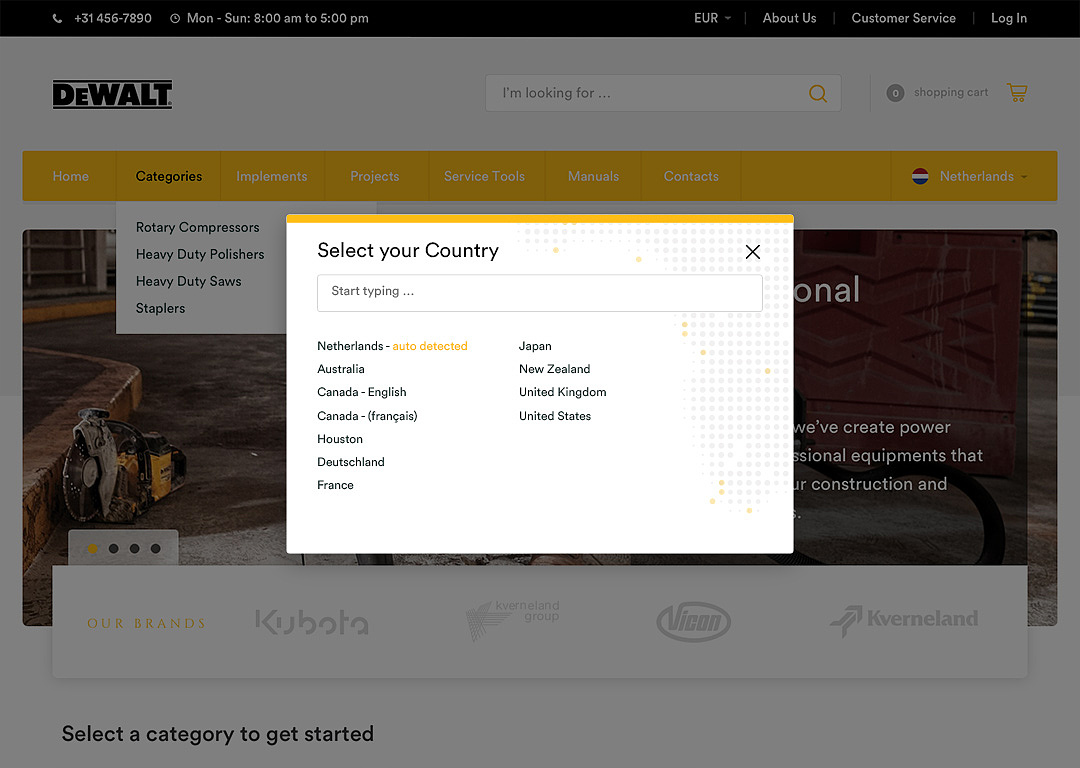Image resolution: width=1080 pixels, height=768 pixels.
Task: Open the Implements menu item
Action: coord(271,176)
